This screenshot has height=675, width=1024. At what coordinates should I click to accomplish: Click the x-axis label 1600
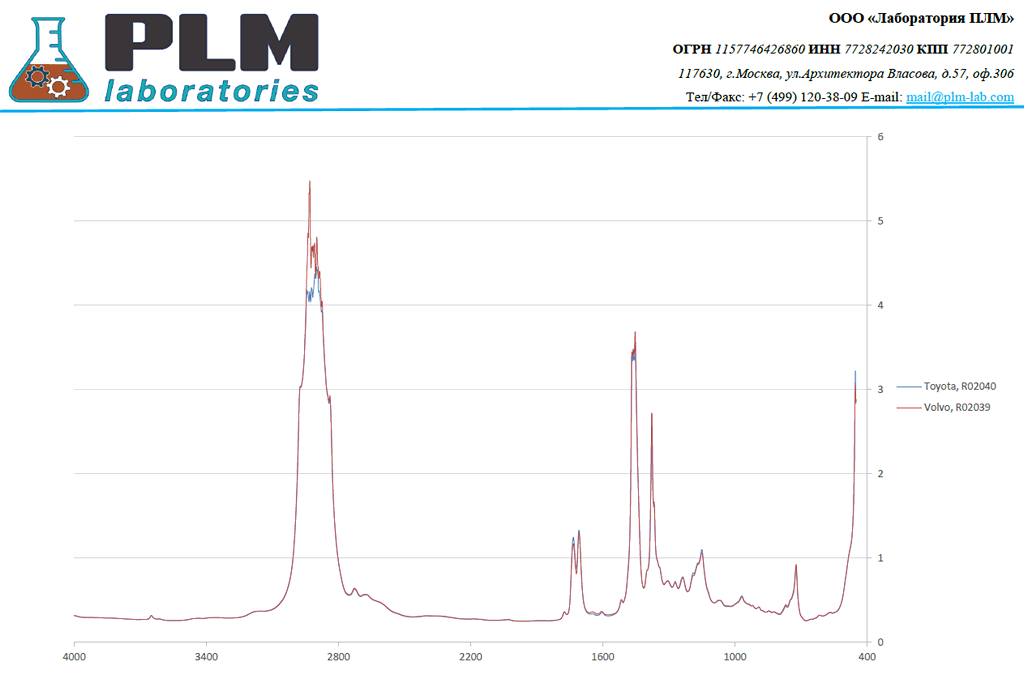[602, 657]
